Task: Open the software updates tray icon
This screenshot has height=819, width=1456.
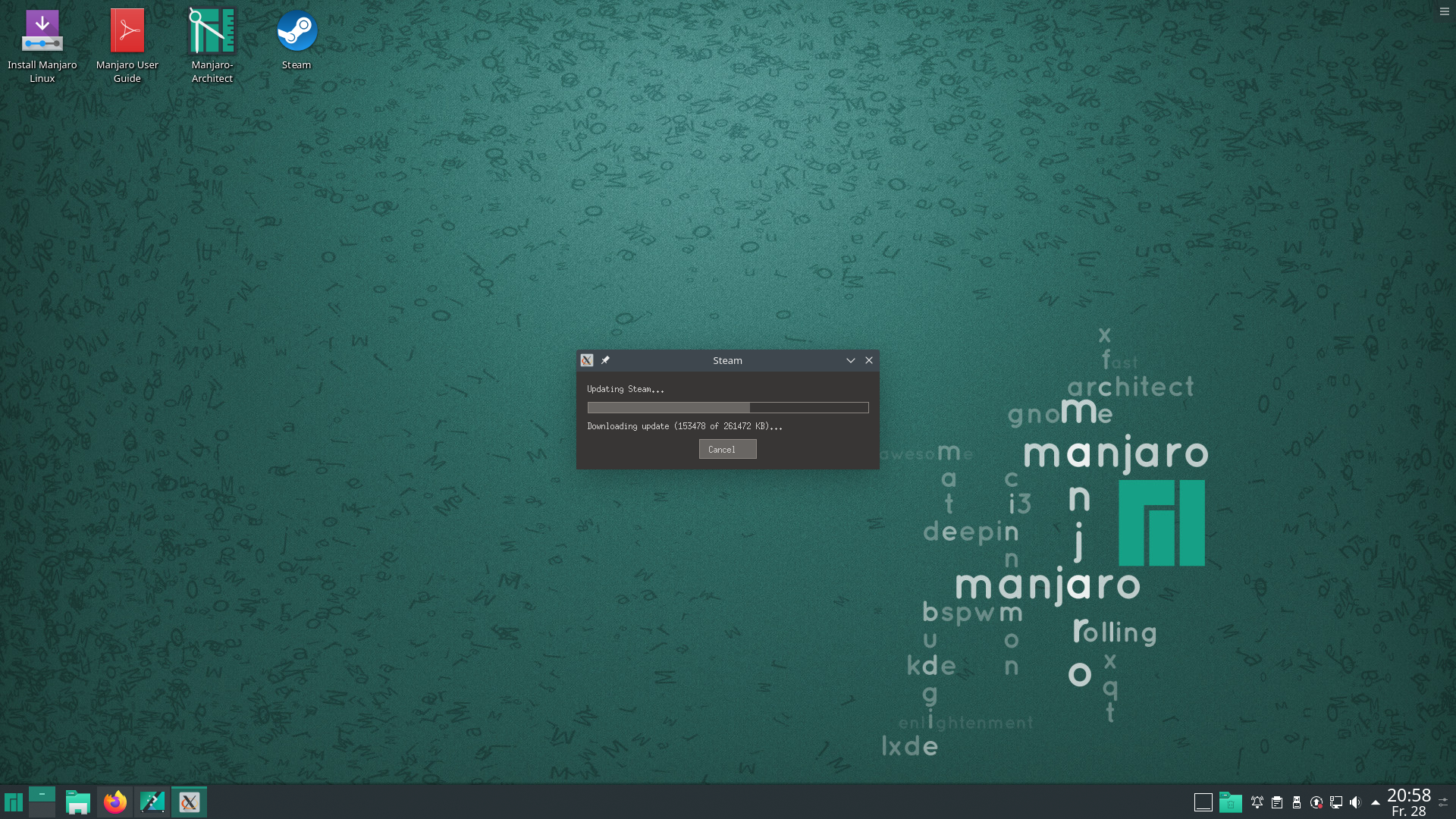Action: click(x=1316, y=802)
